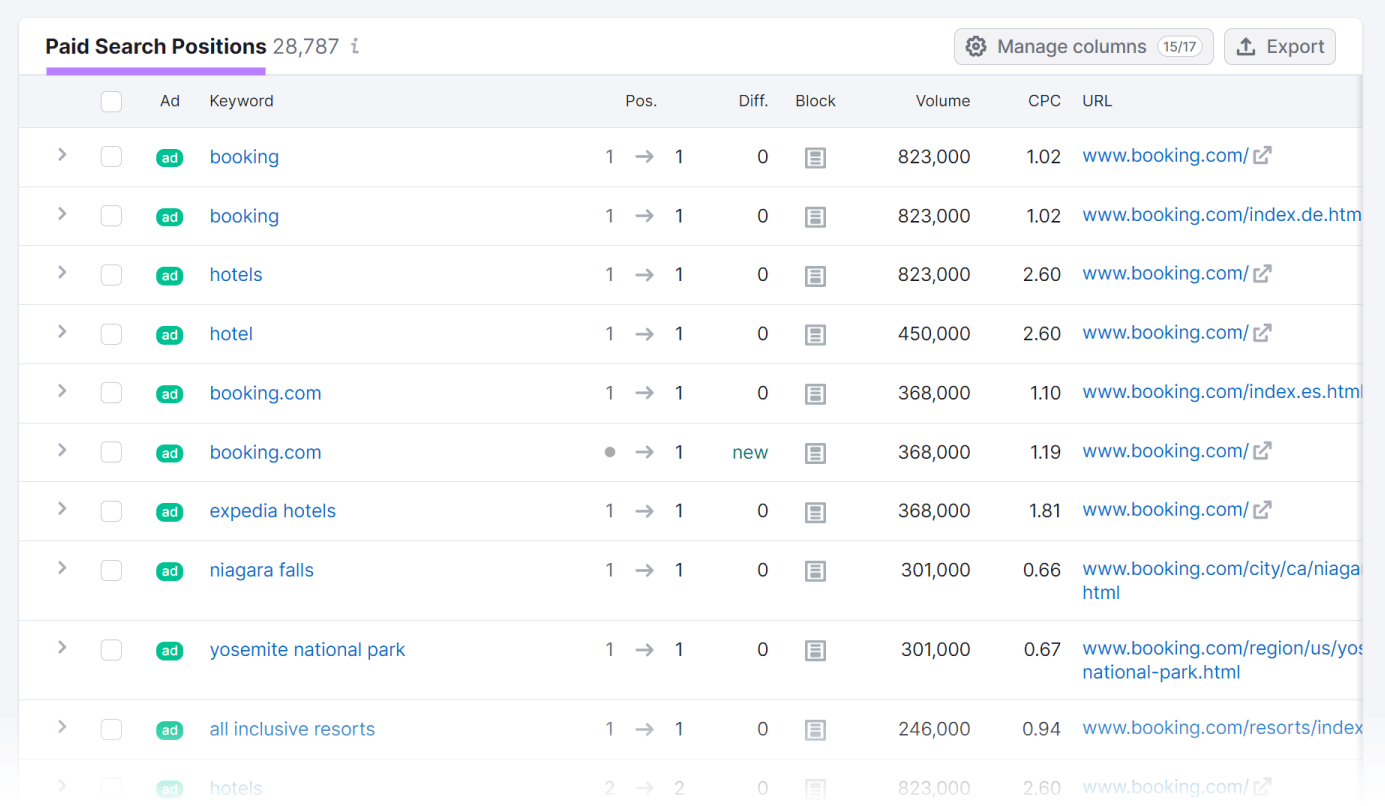The width and height of the screenshot is (1385, 806).
Task: Expand the all inclusive resorts row
Action: click(61, 729)
